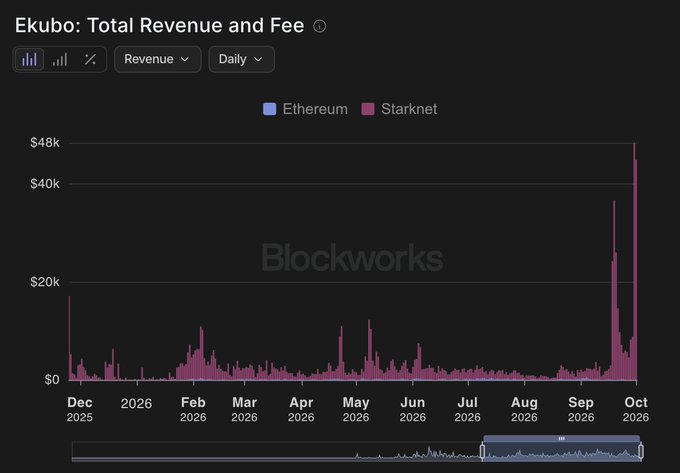Click the Sep 2026 x-axis label

click(x=581, y=409)
